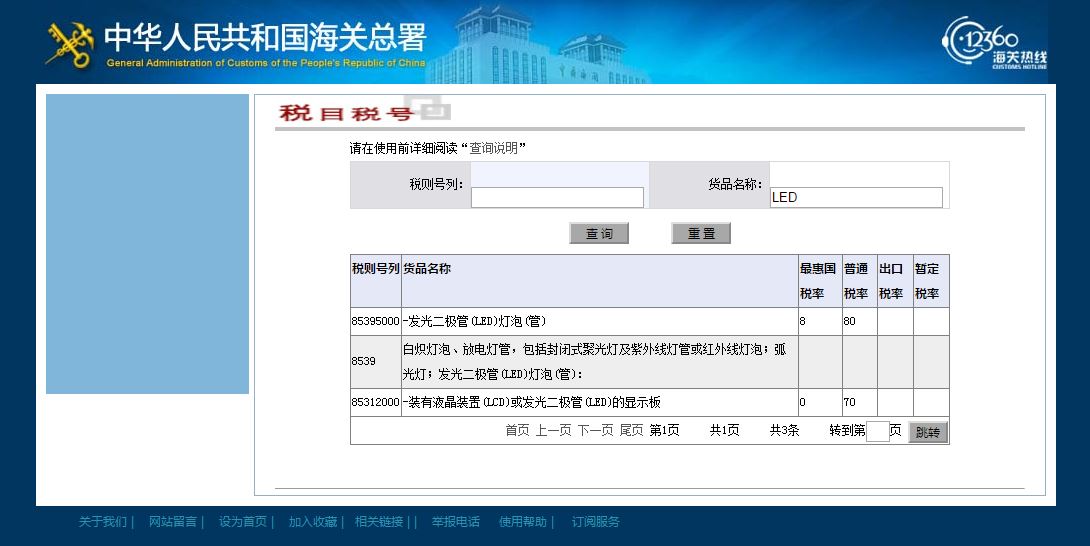Click MFN rate value 8 for 85395000
This screenshot has width=1090, height=546.
[803, 321]
